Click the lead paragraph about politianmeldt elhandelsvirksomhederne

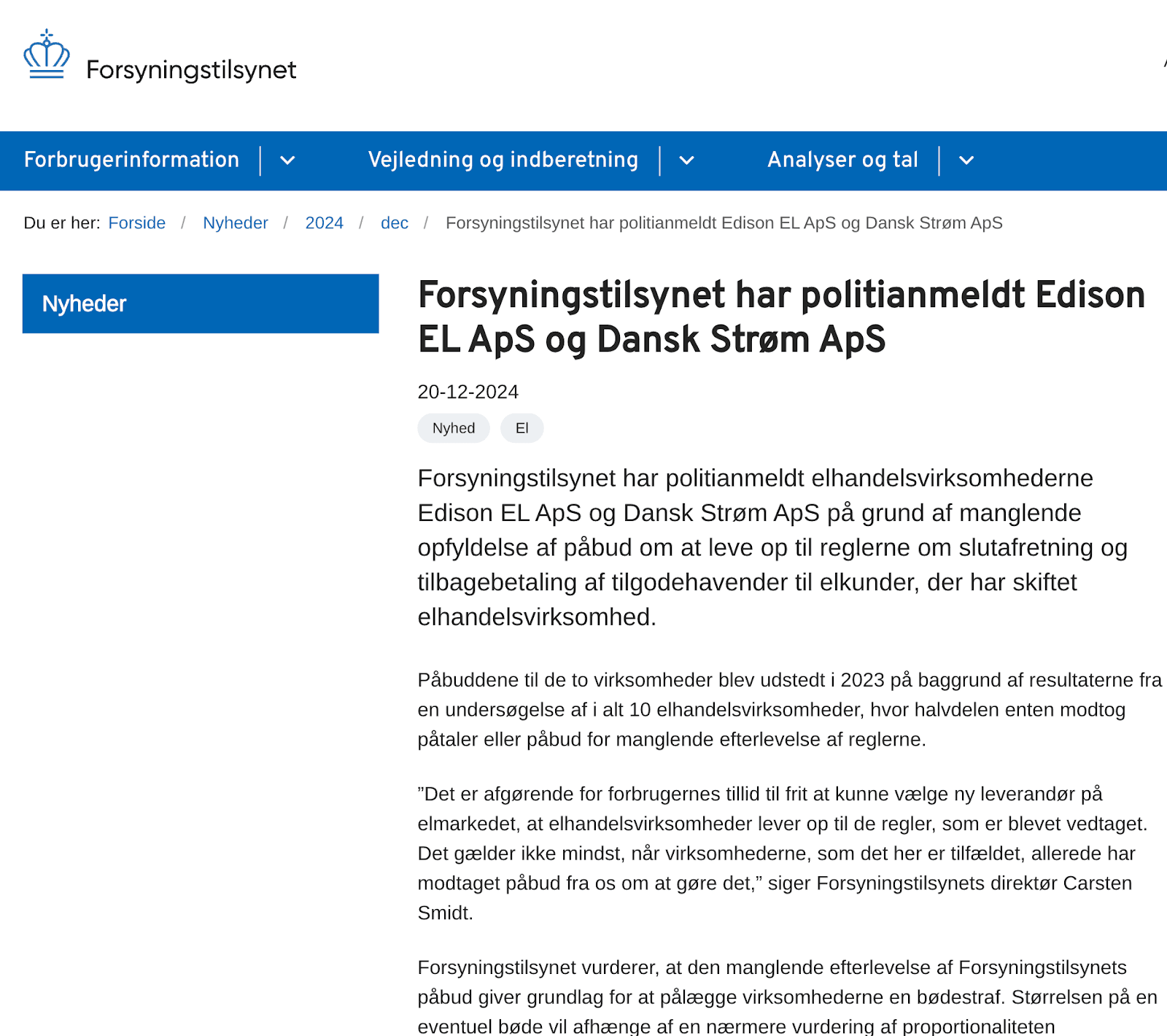[773, 547]
